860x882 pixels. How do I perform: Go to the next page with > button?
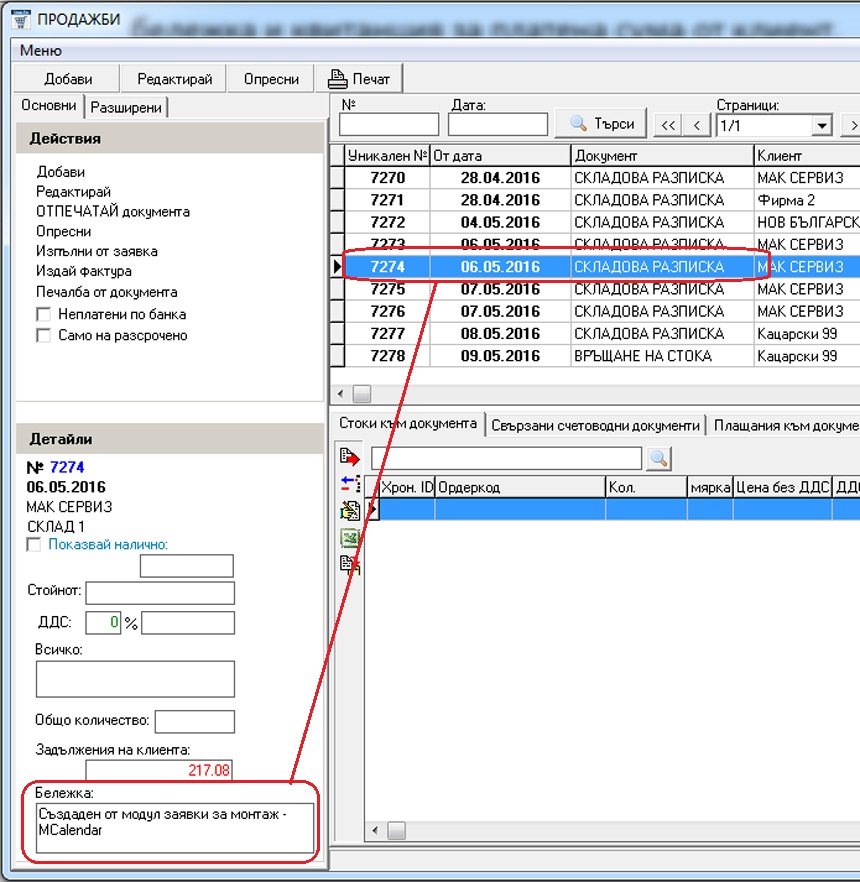(x=852, y=125)
